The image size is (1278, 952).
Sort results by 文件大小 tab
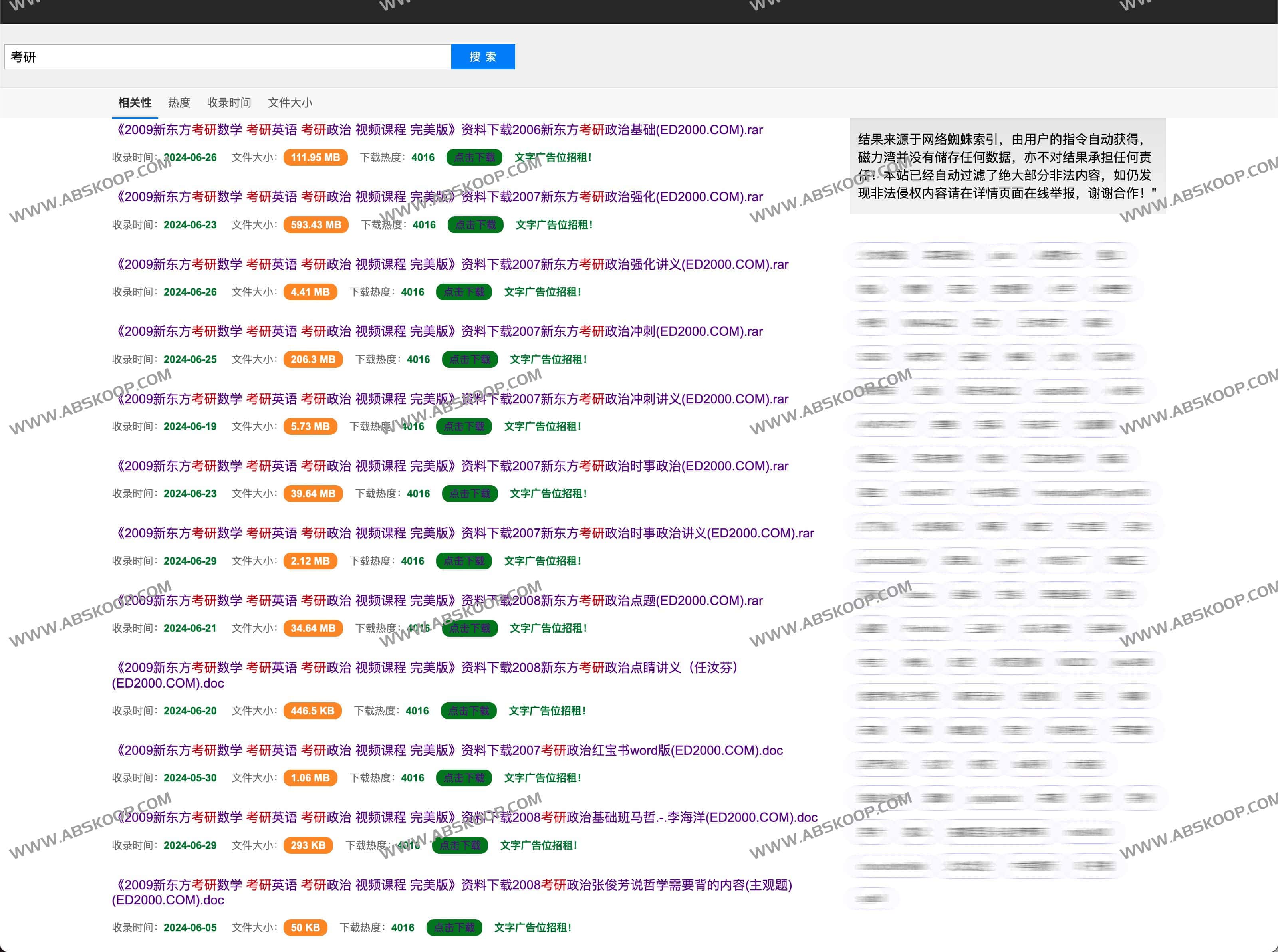290,103
